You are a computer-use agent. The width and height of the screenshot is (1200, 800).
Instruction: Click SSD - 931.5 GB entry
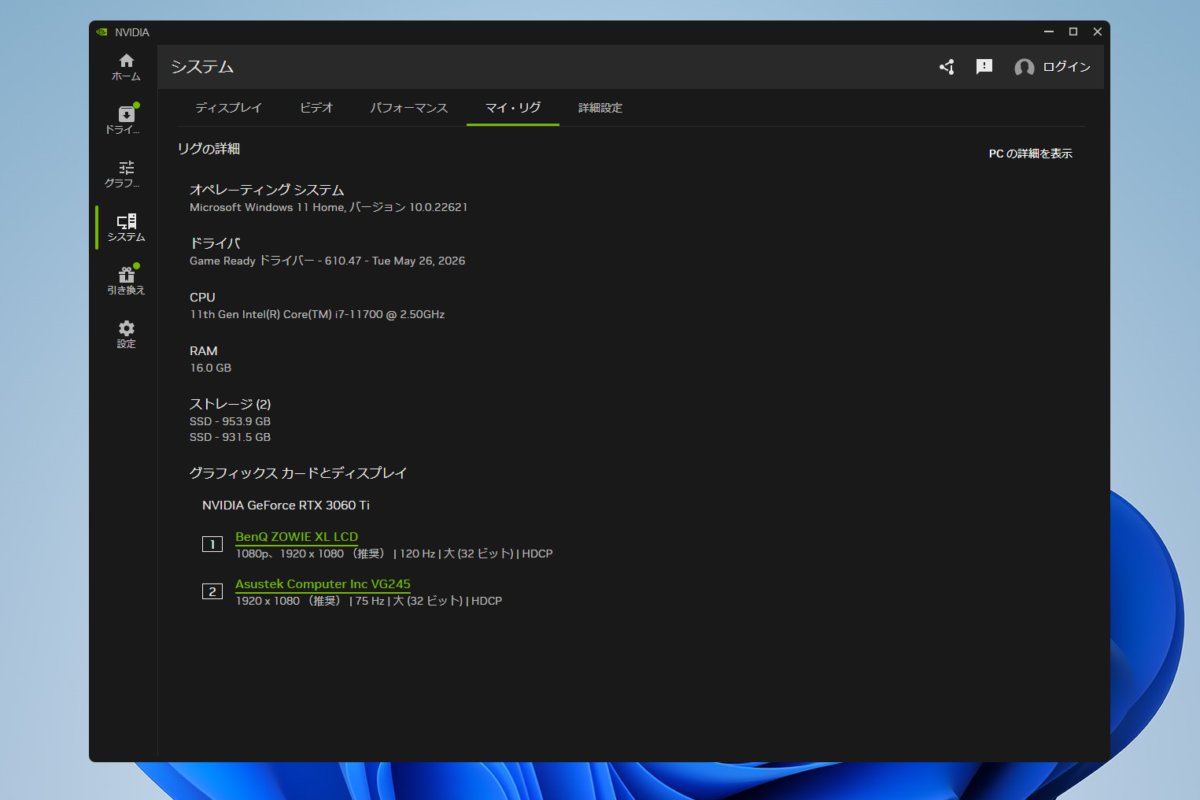(x=230, y=437)
